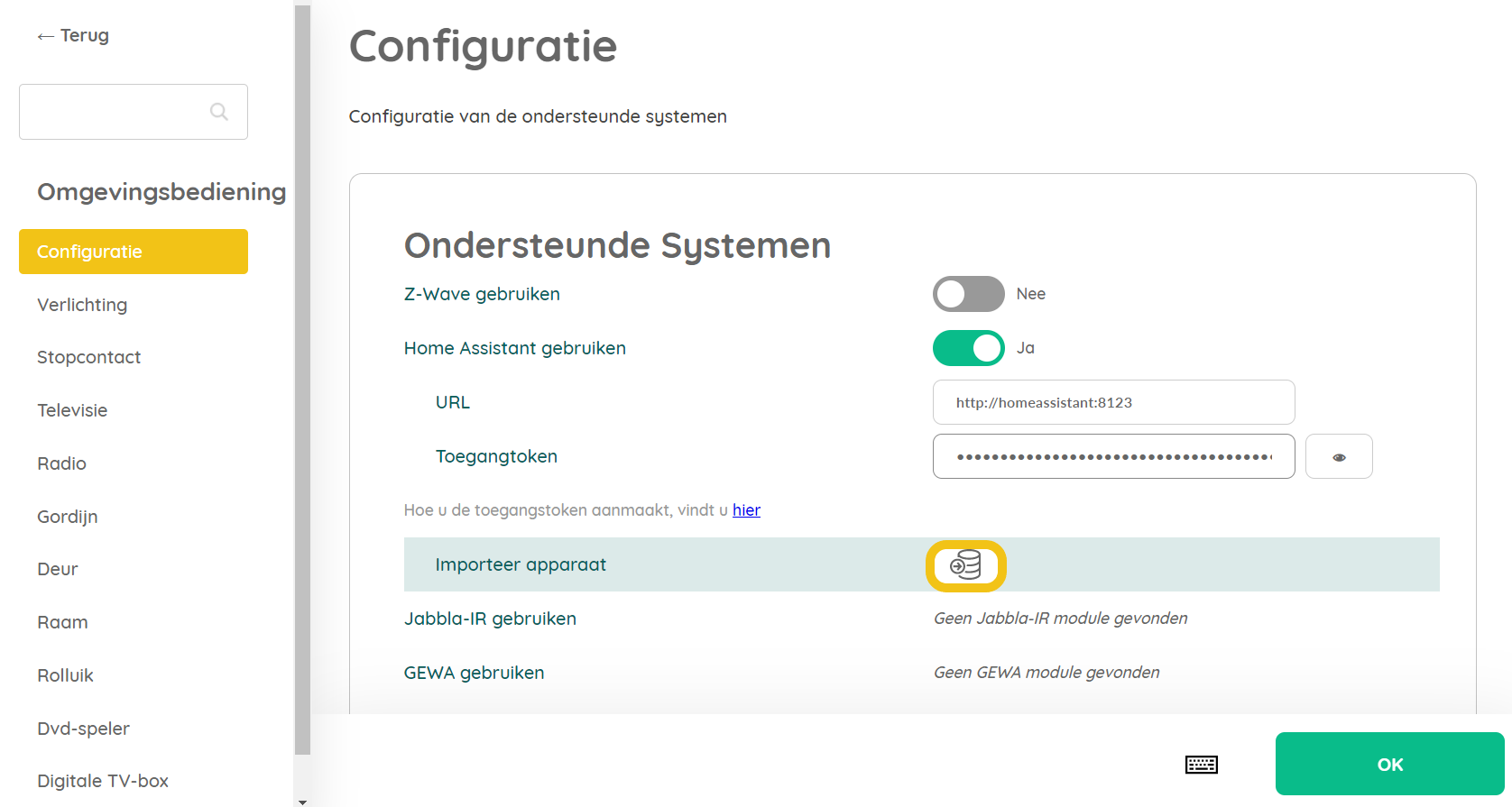Click the search magnifier icon
This screenshot has width=1512, height=807.
click(218, 111)
